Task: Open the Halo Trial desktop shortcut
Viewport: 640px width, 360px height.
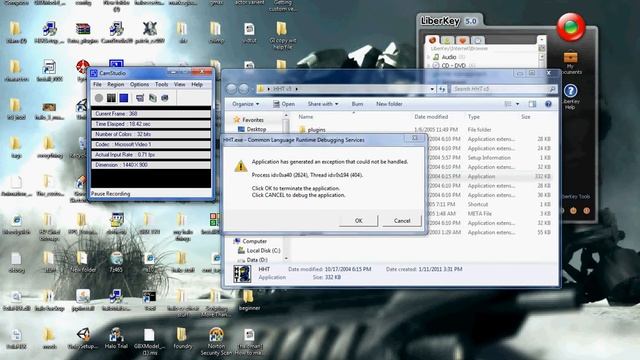Action: click(x=116, y=339)
